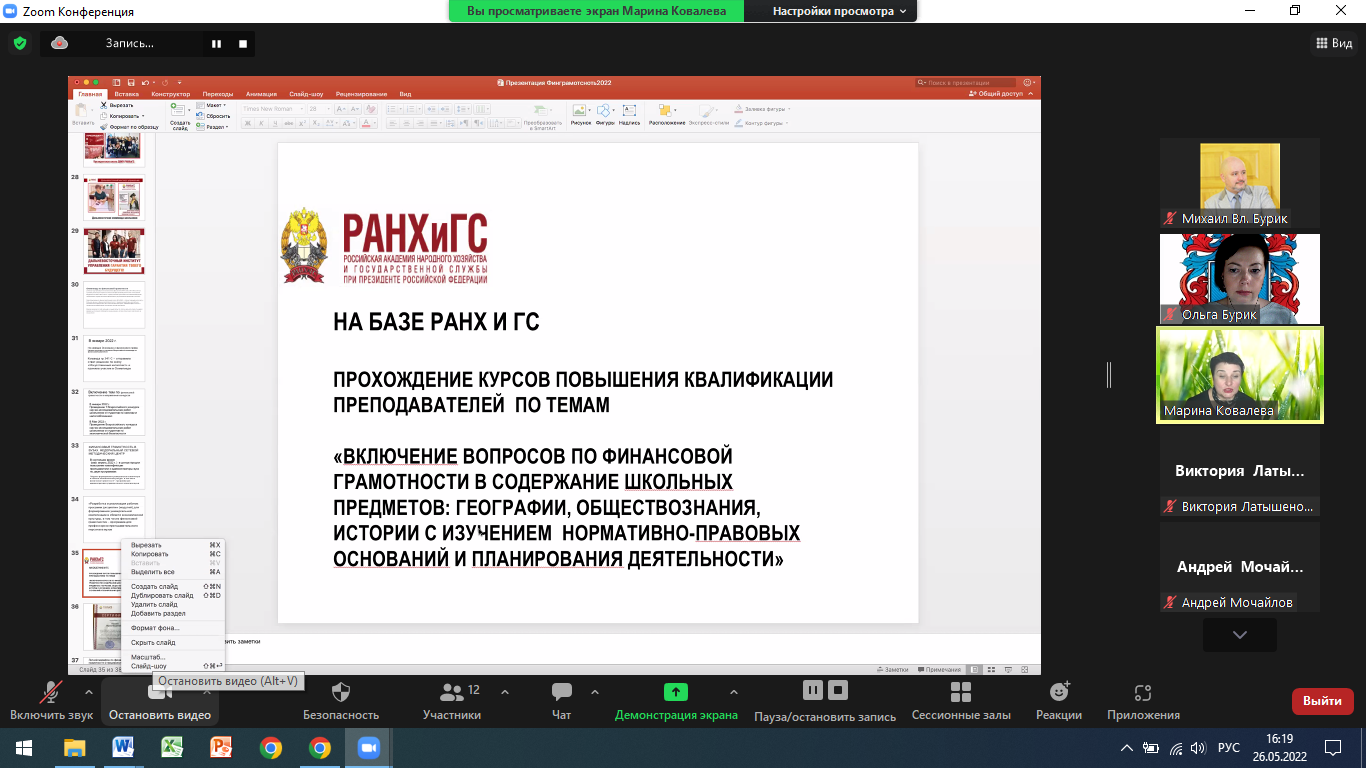Select Ольга Бурик video tile

1240,279
